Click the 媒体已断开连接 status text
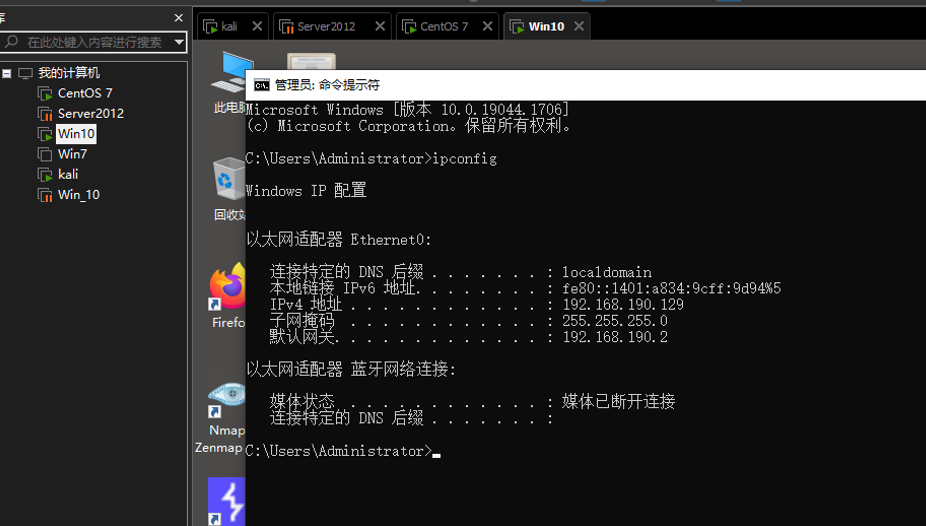Screen dimensions: 926x526 pyautogui.click(x=618, y=401)
